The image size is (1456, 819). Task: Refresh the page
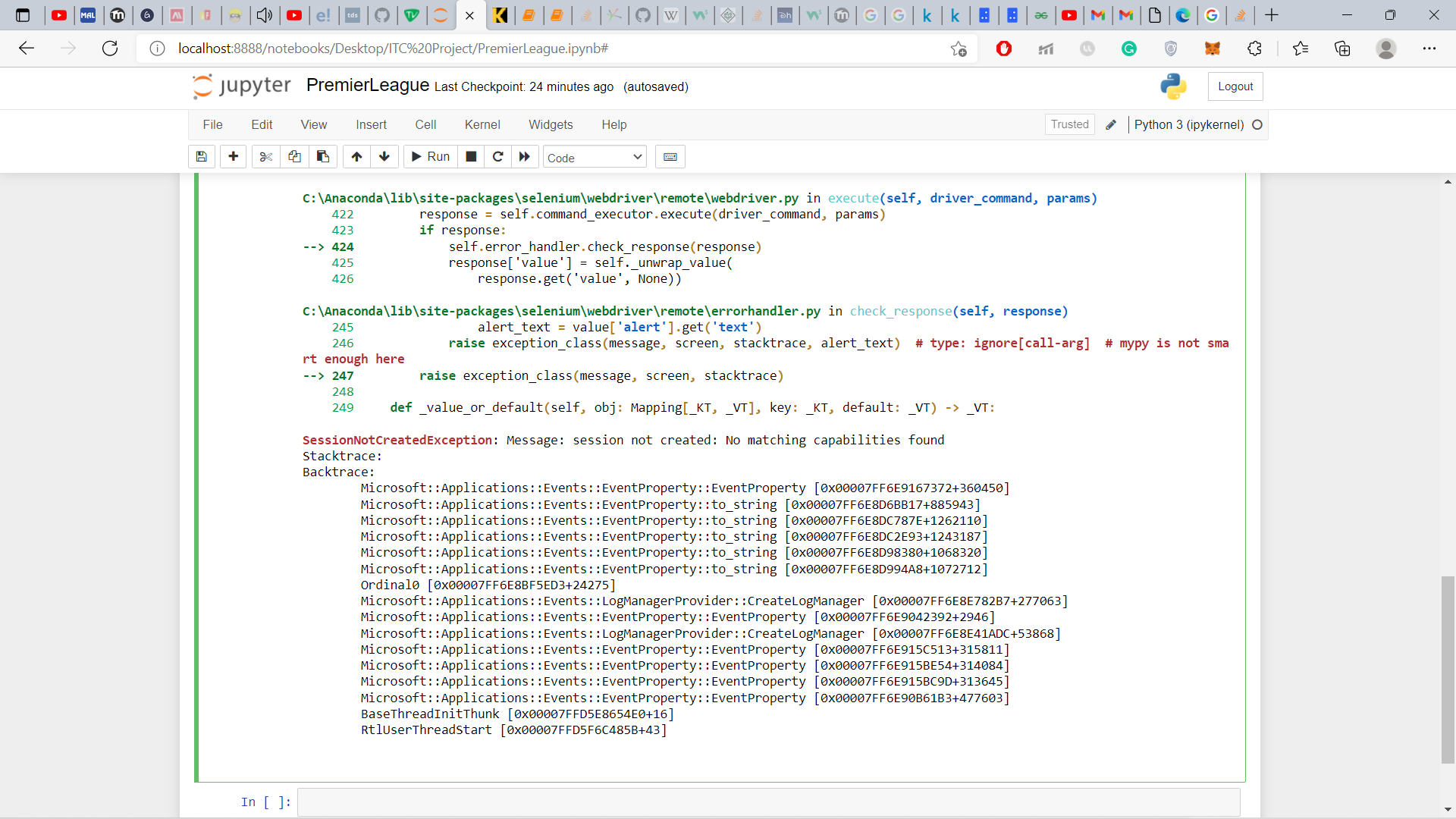tap(110, 49)
